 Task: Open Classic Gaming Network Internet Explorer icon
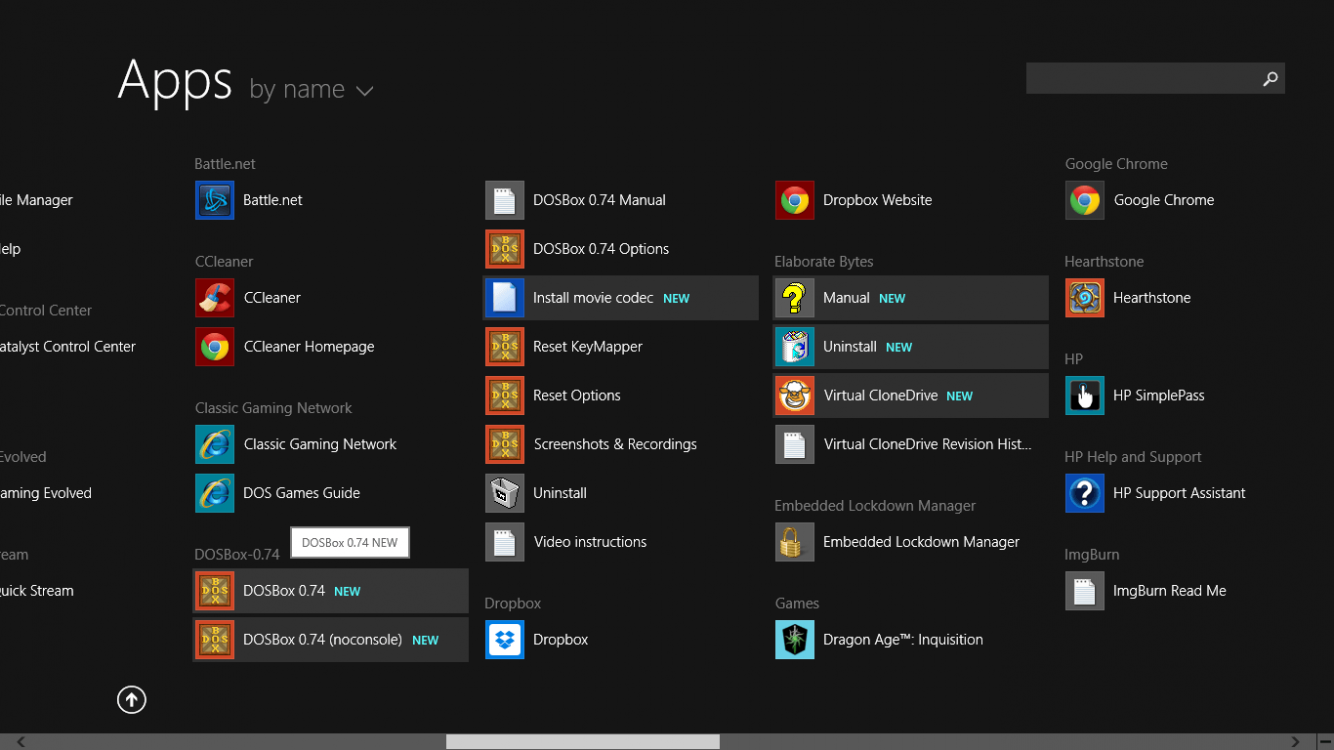tap(214, 444)
